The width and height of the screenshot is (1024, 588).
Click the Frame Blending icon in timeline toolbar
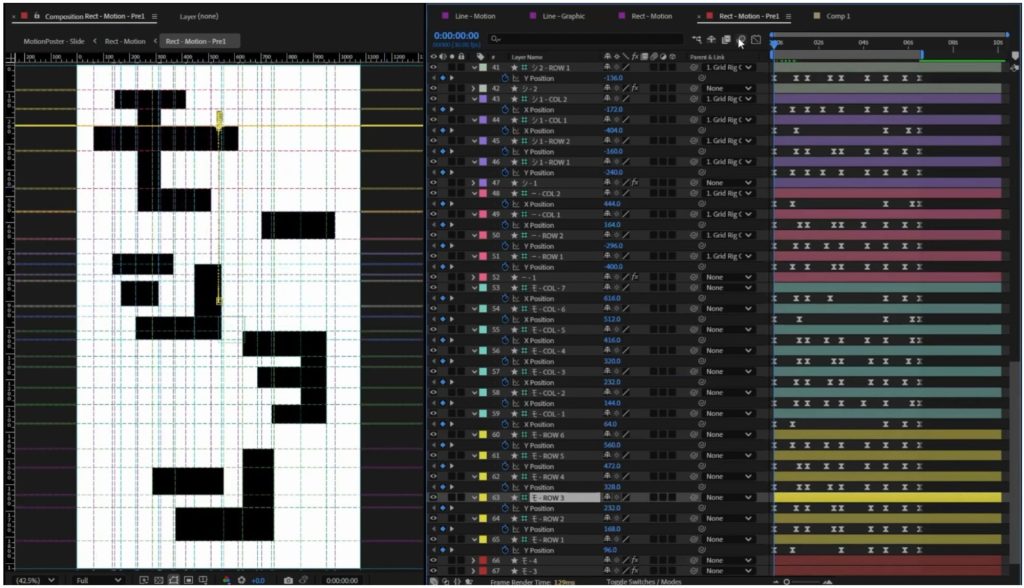pyautogui.click(x=726, y=40)
